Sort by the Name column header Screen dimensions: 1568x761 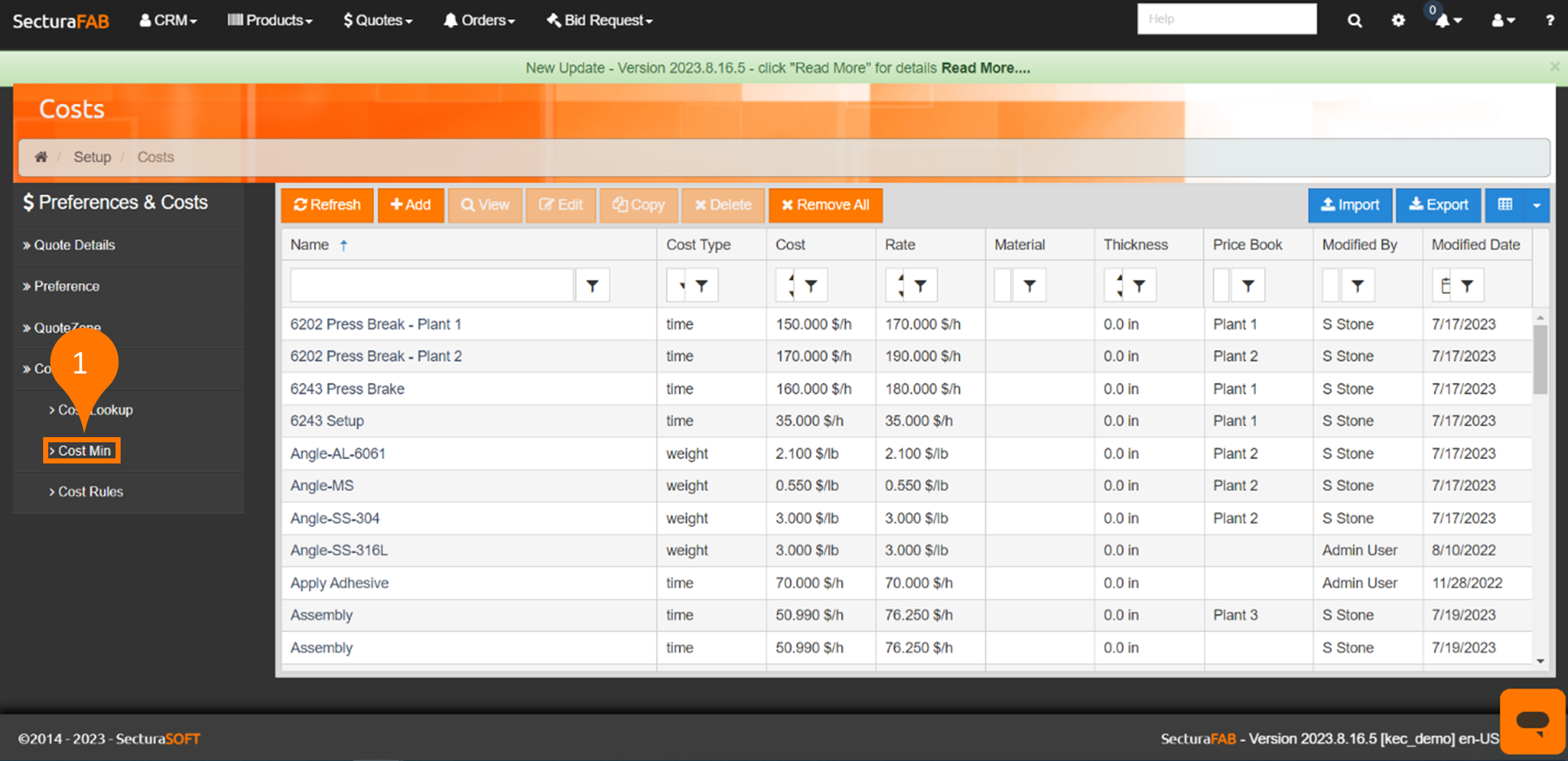310,245
